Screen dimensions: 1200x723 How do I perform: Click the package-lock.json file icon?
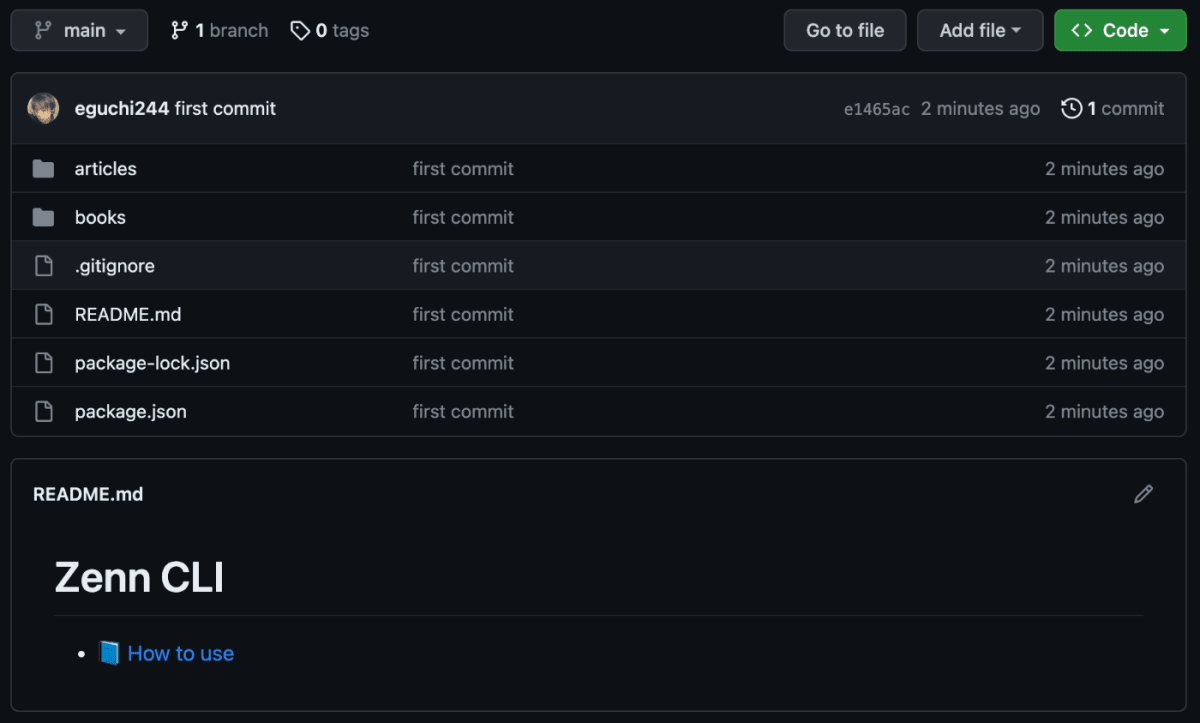point(43,363)
